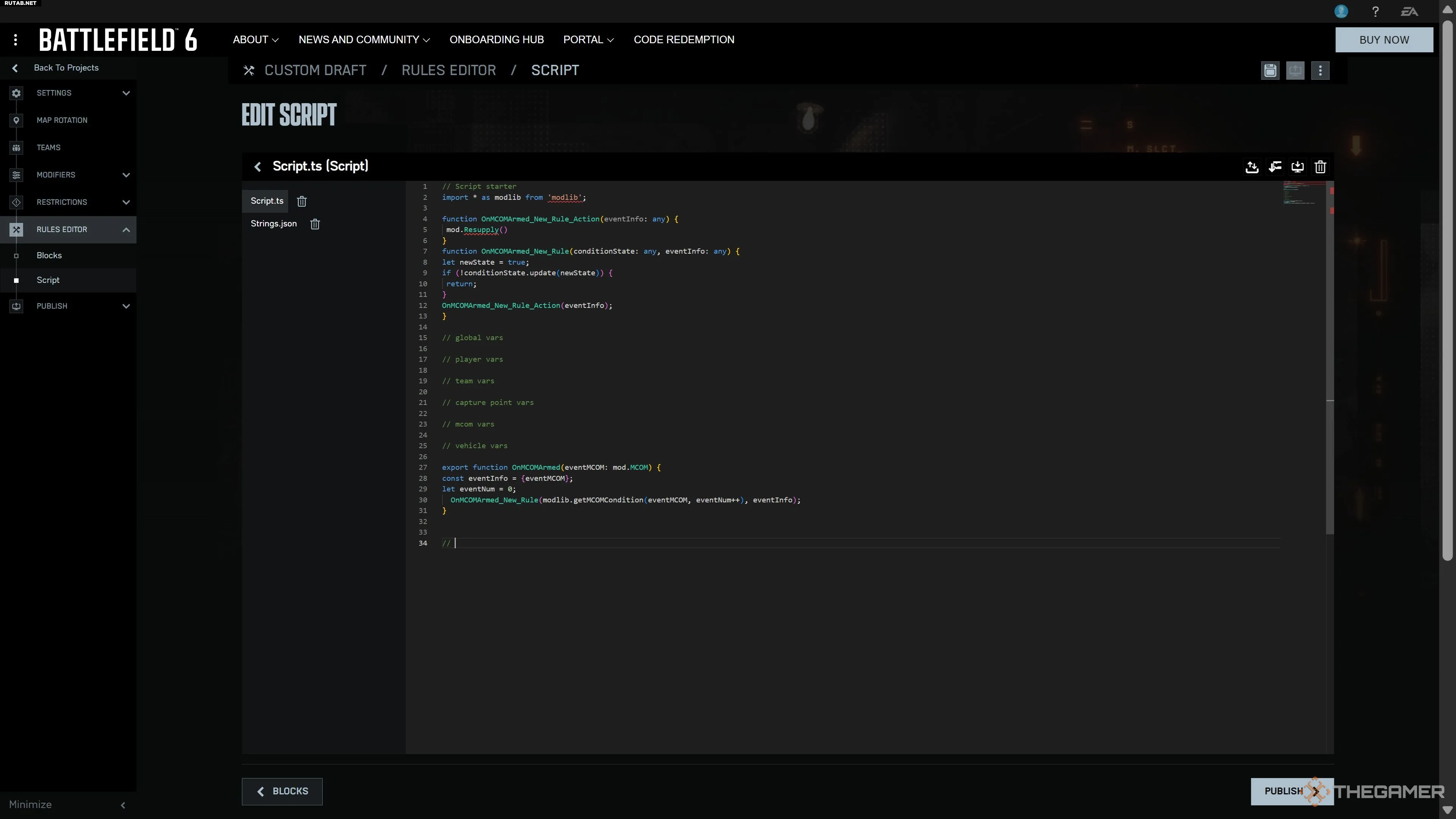1456x819 pixels.
Task: Open the help question mark icon
Action: [1375, 11]
